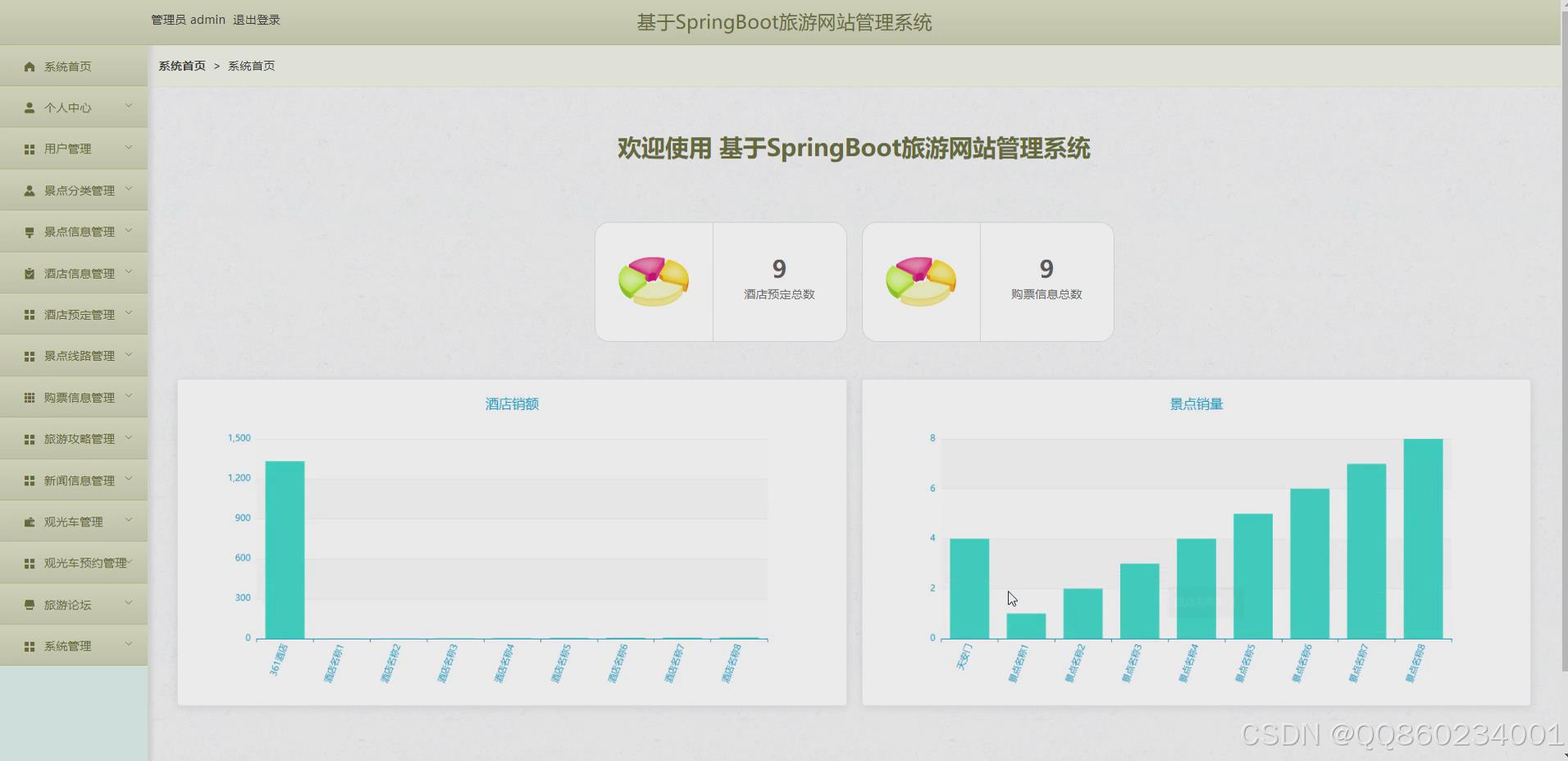Click the 管理员 admin label

click(x=188, y=20)
